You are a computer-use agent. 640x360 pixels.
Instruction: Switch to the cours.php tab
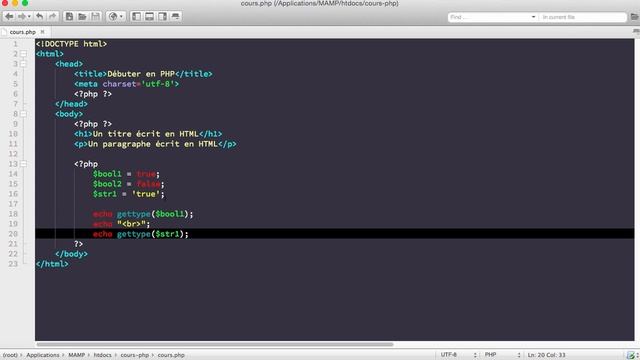(x=22, y=32)
